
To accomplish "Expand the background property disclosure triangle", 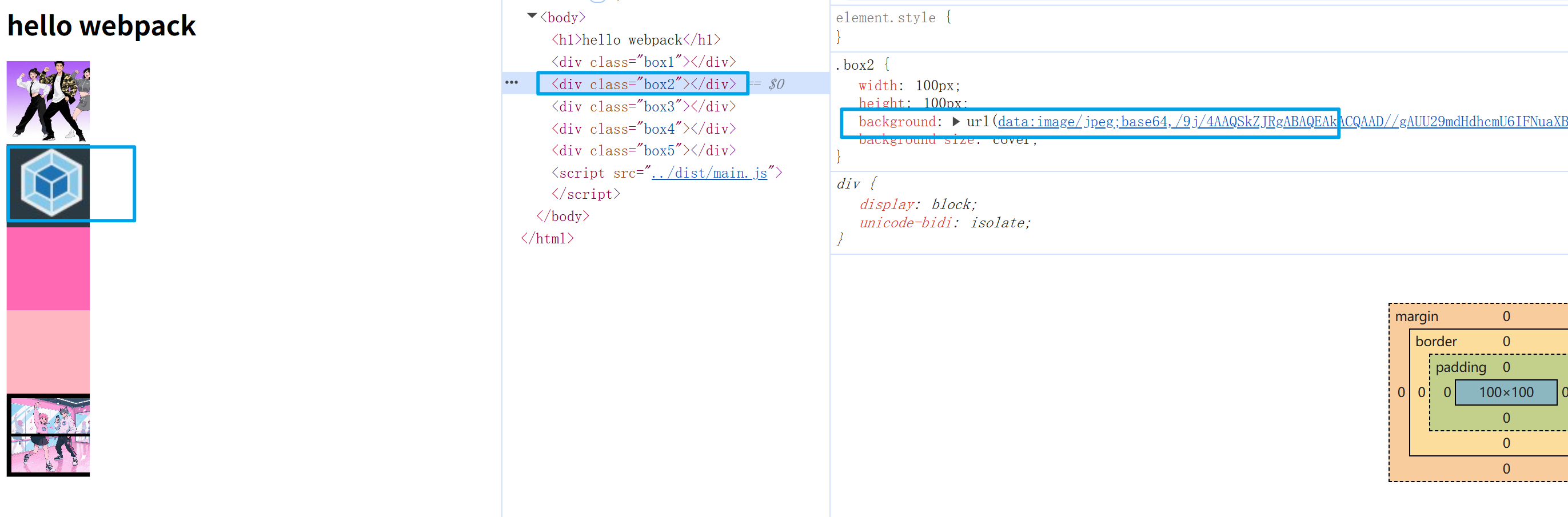I will click(957, 121).
